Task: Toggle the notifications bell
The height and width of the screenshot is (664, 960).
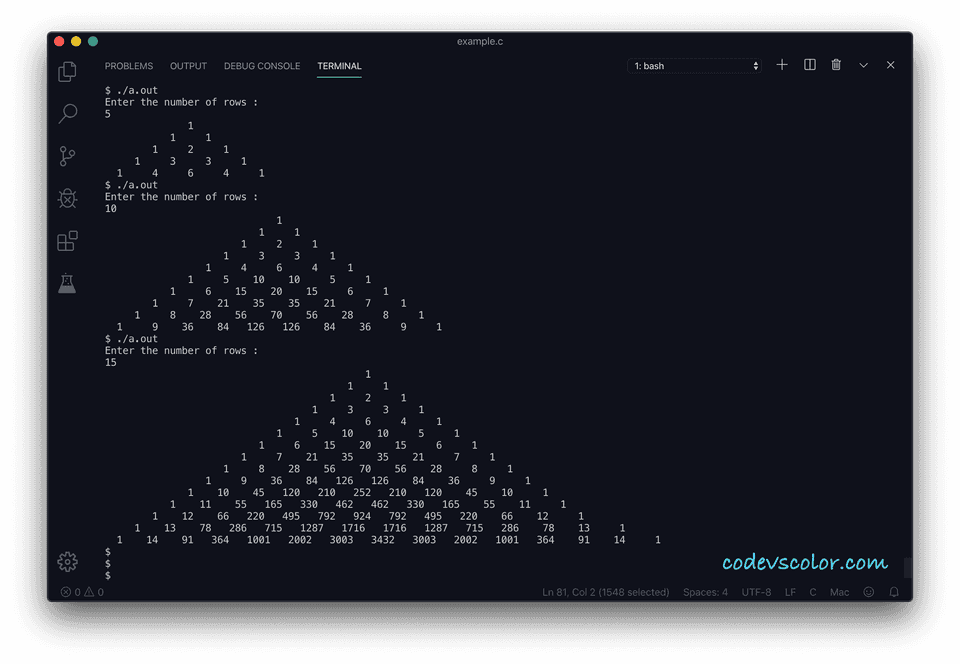Action: 893,592
